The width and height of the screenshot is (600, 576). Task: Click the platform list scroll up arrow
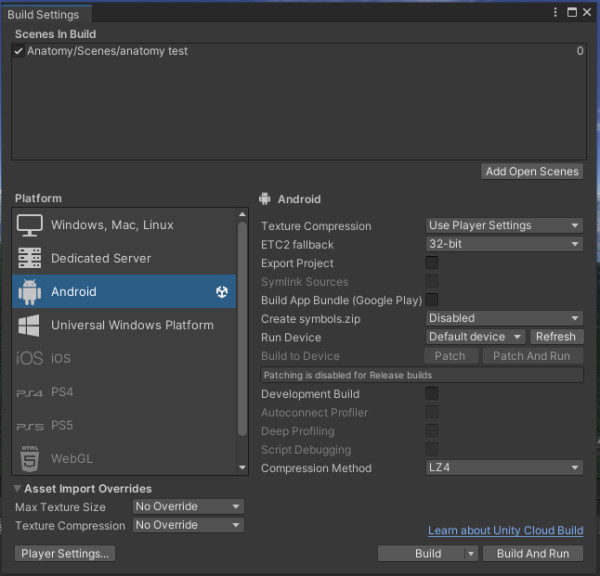click(x=242, y=214)
